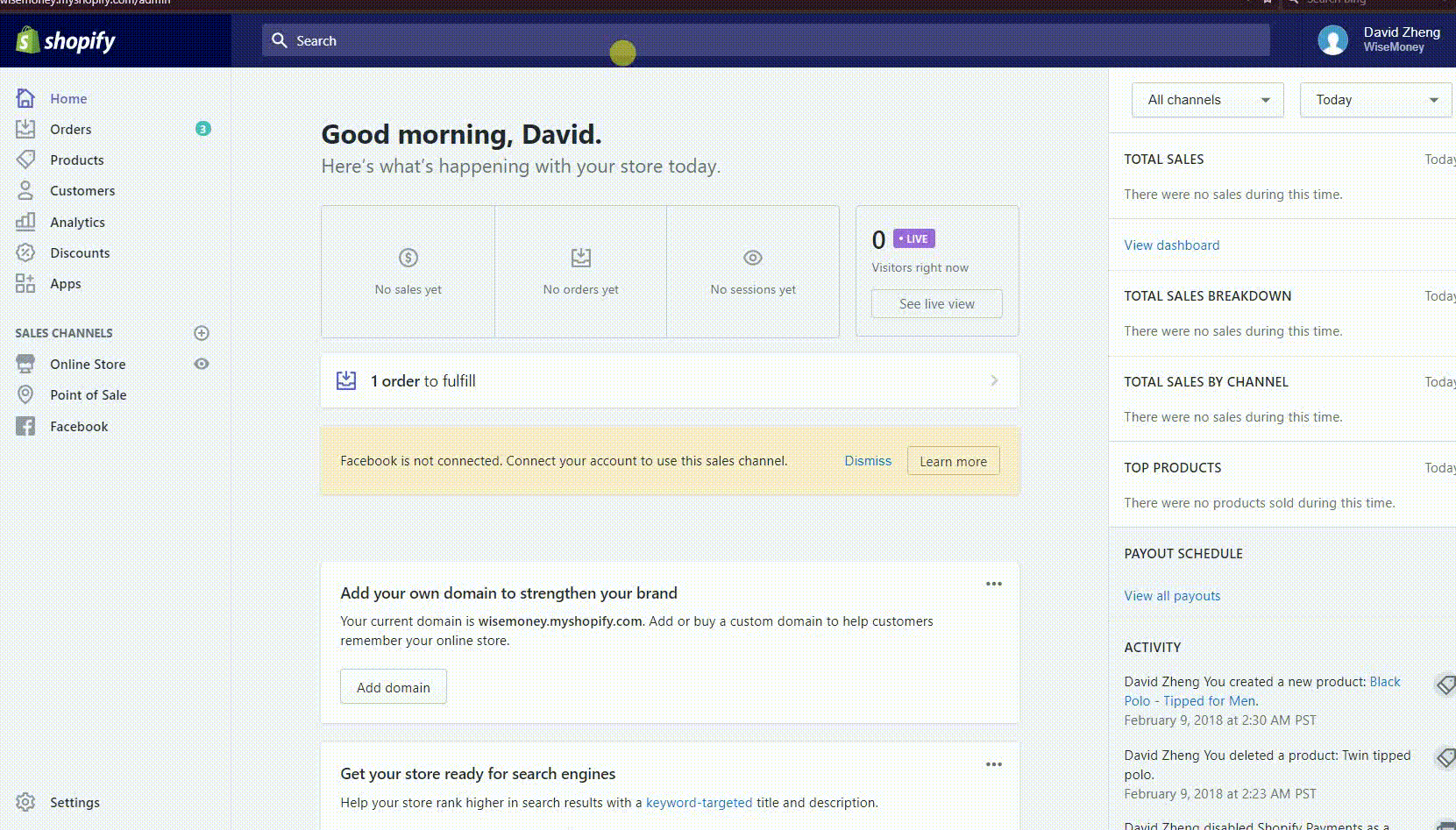Click View all payouts link
Viewport: 1456px width, 830px height.
click(x=1172, y=595)
